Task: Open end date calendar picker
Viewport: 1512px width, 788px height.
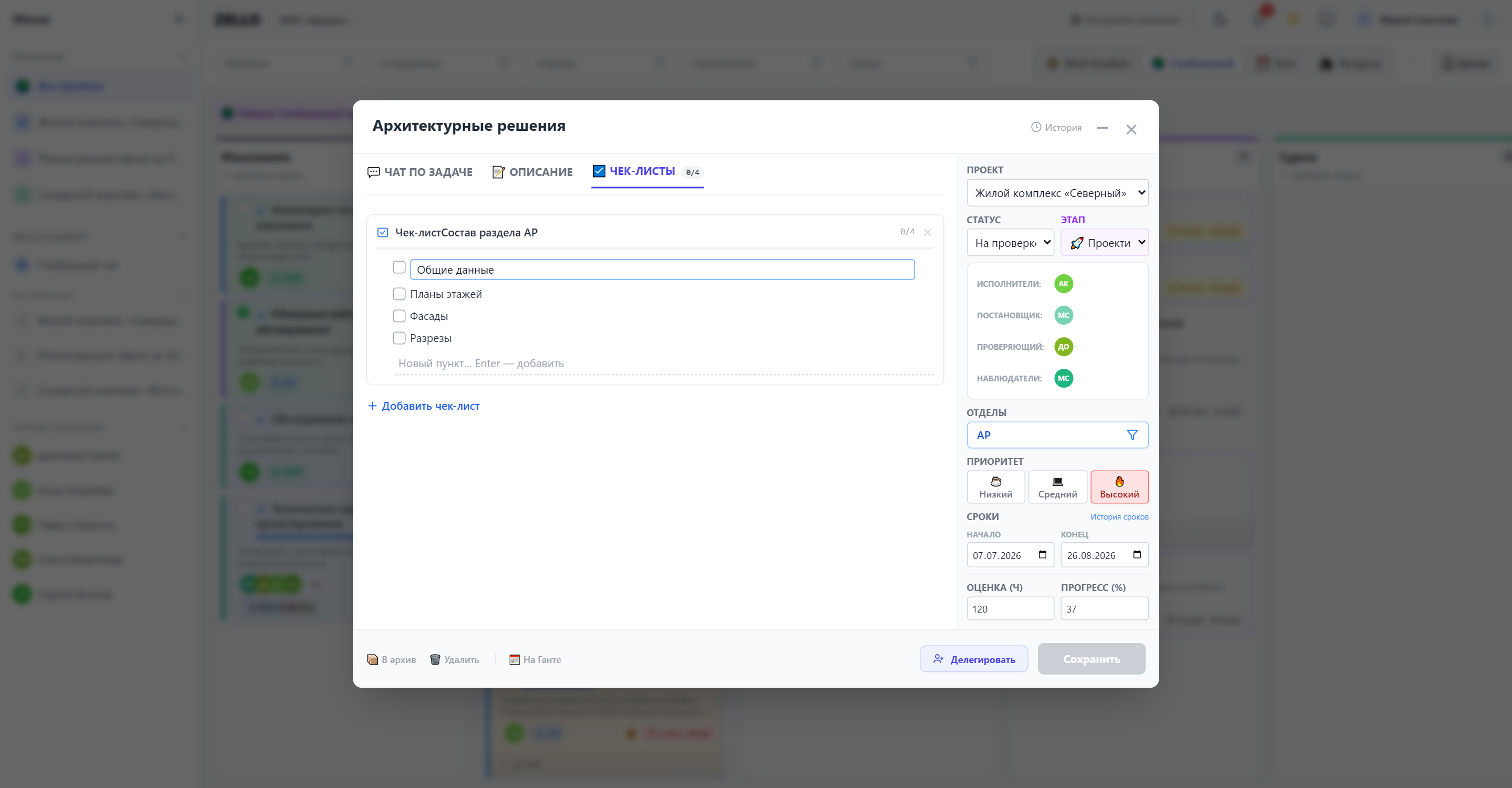Action: 1137,555
